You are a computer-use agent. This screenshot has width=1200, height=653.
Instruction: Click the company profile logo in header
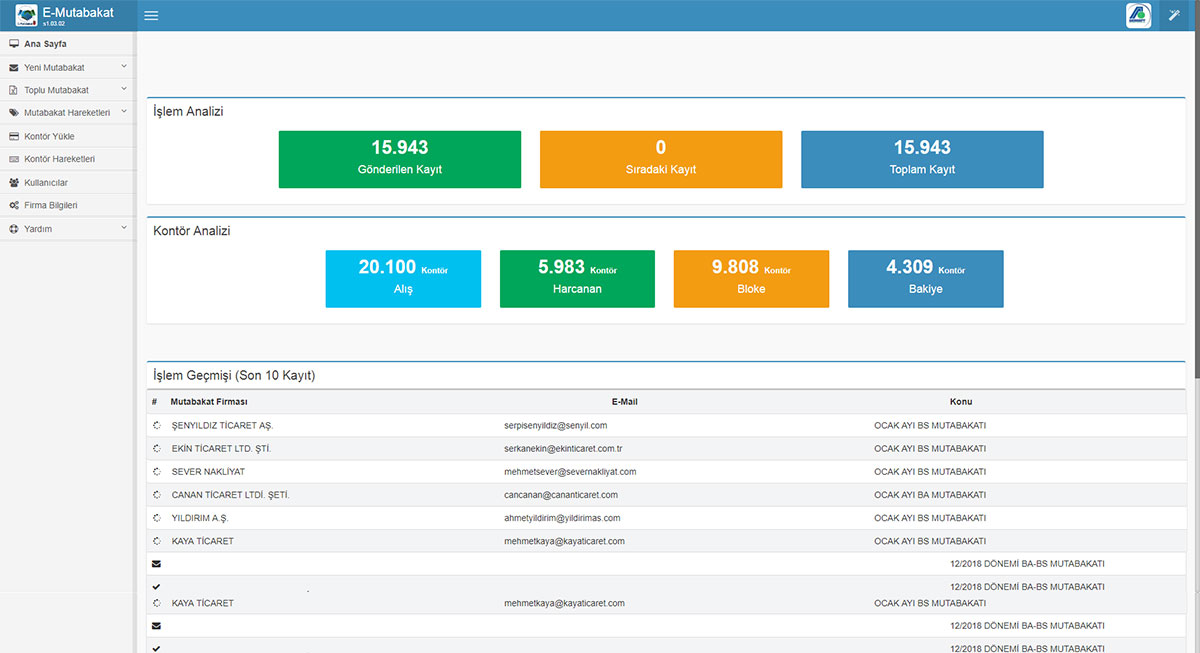1138,16
